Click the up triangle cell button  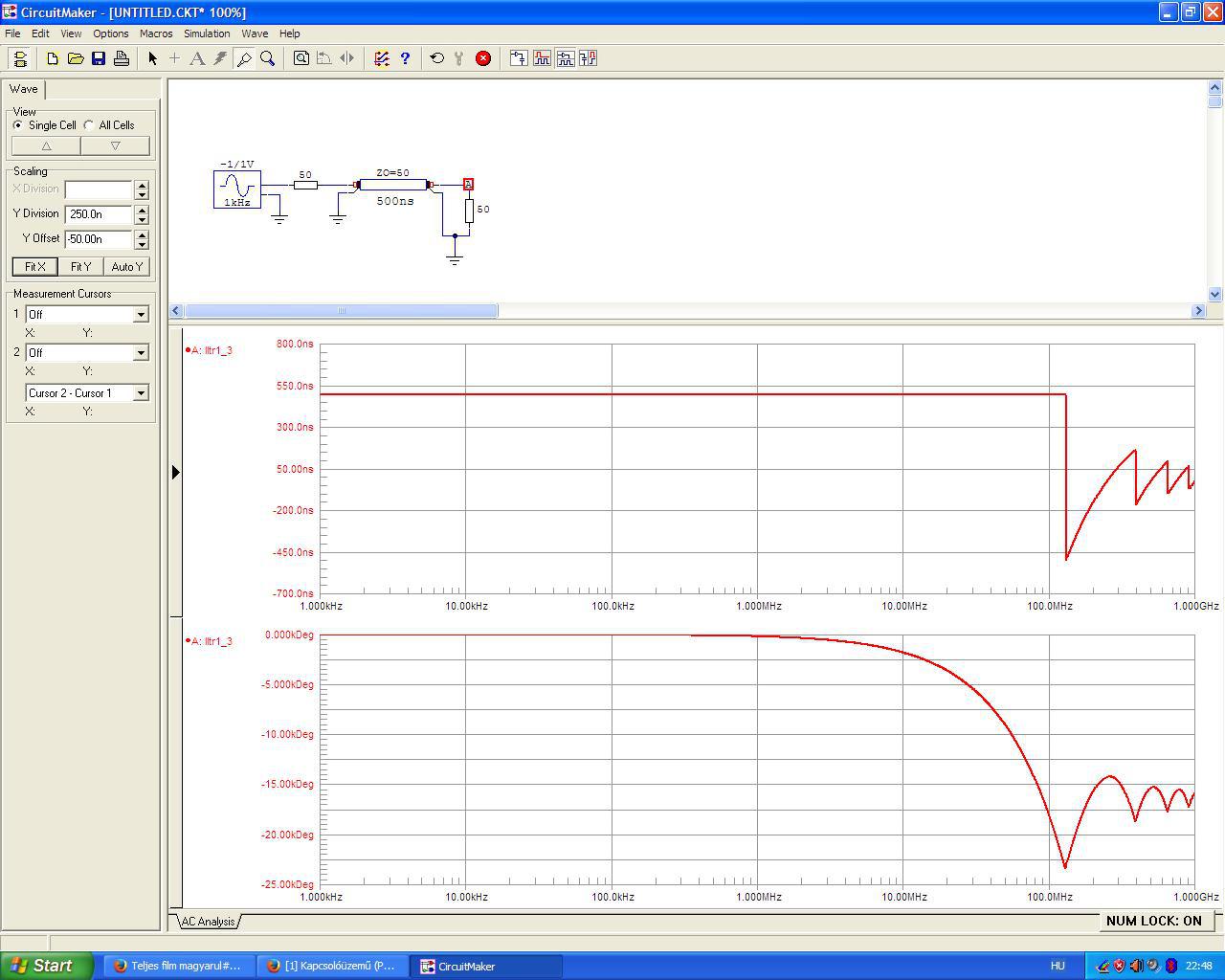tap(46, 145)
